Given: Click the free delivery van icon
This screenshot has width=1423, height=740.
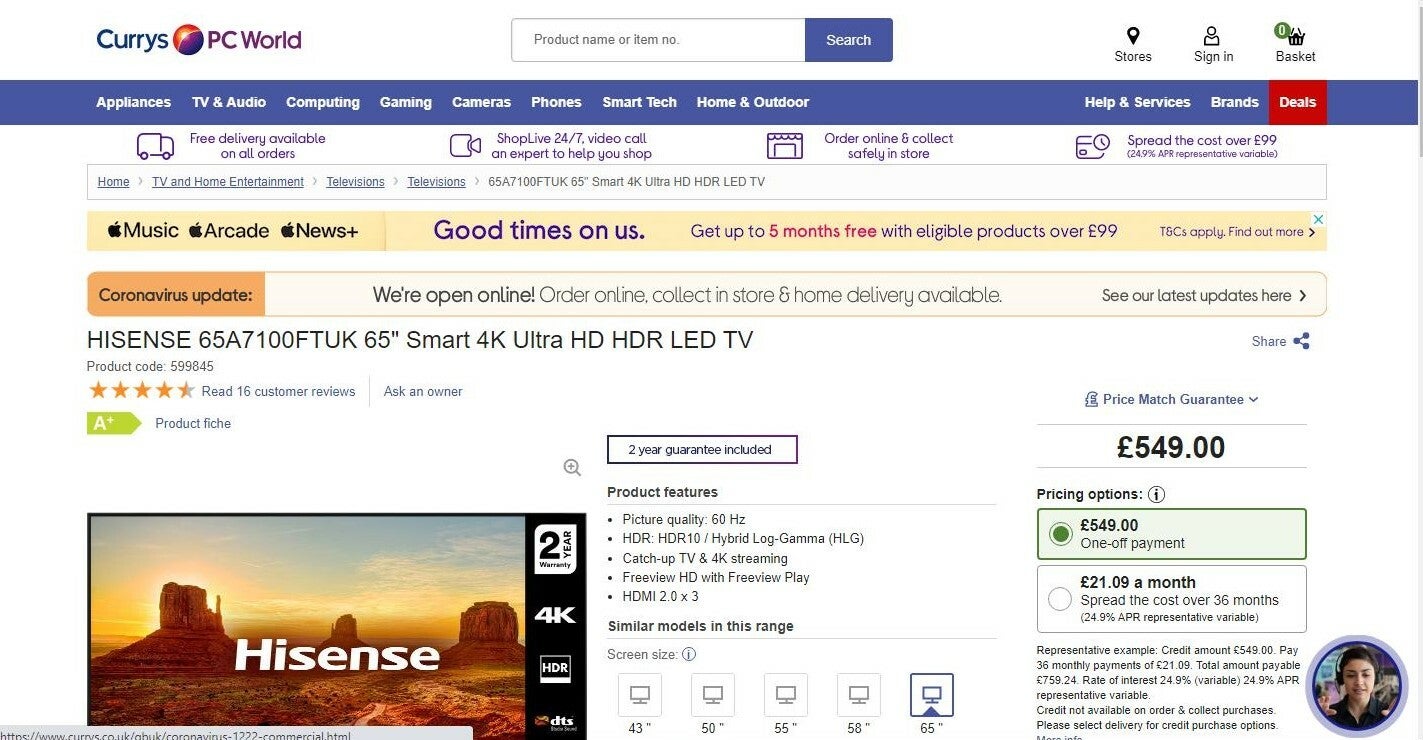Looking at the screenshot, I should [155, 146].
